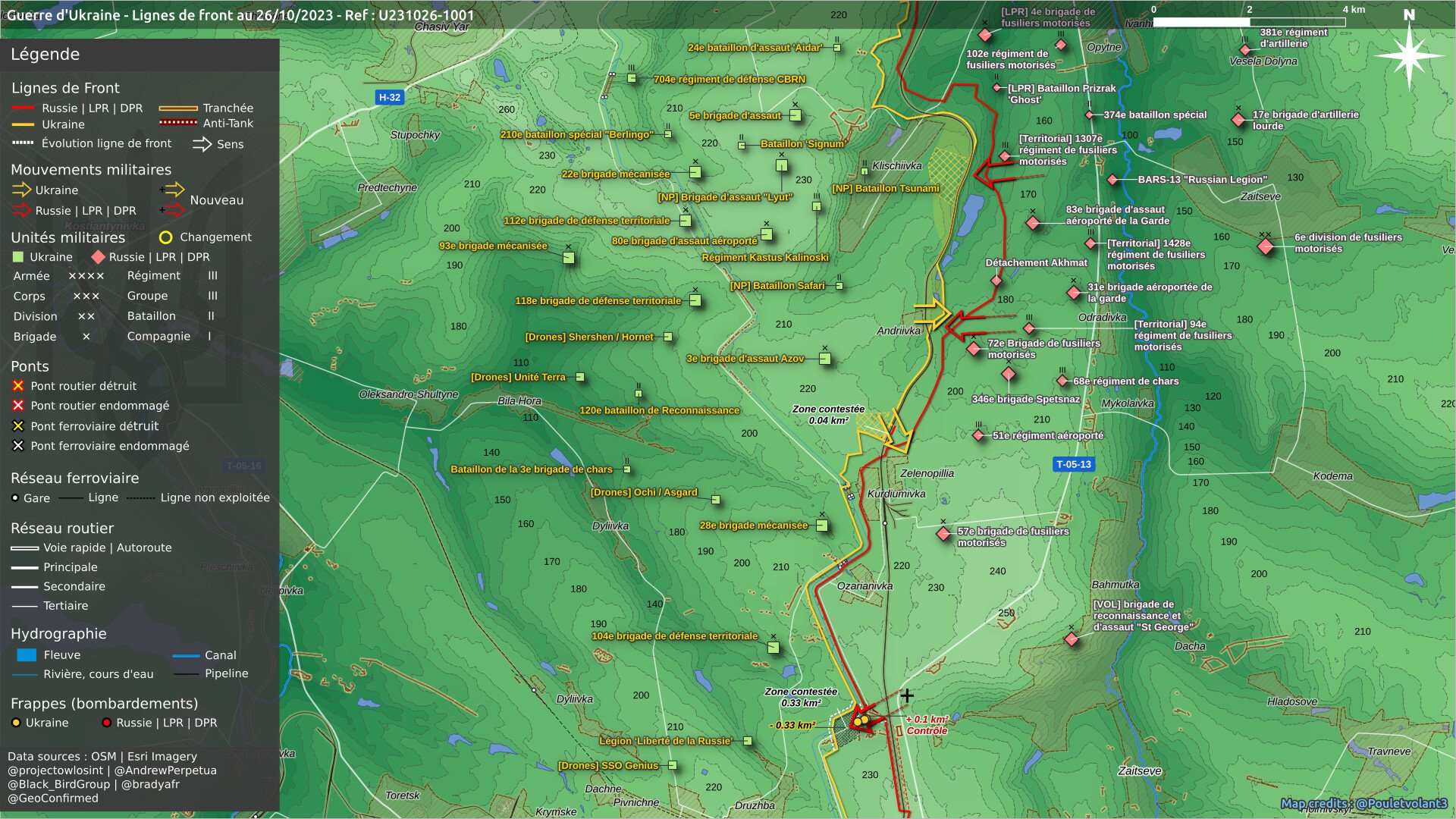The height and width of the screenshot is (819, 1456).
Task: Click the Ozarianivka village label
Action: (x=864, y=585)
